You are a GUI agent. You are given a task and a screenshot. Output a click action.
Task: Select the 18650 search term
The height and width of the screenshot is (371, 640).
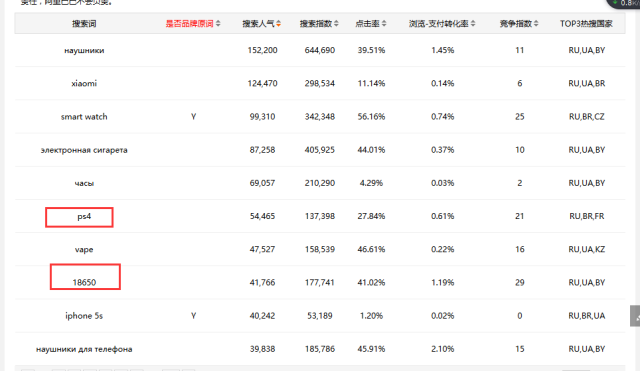pyautogui.click(x=84, y=282)
